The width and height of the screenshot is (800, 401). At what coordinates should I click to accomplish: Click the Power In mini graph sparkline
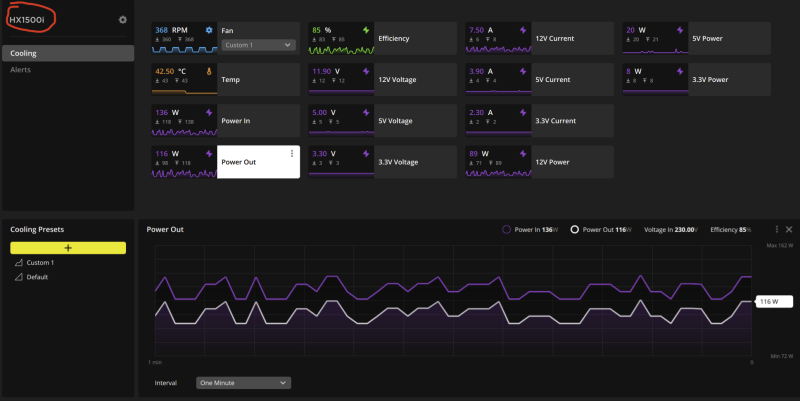pyautogui.click(x=184, y=132)
